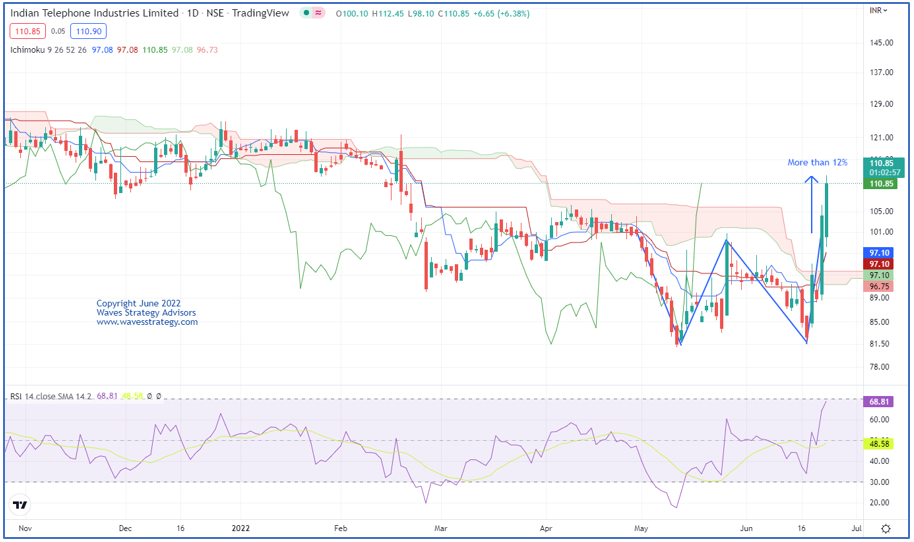
Task: Click the 2022 label on time axis
Action: pos(240,528)
